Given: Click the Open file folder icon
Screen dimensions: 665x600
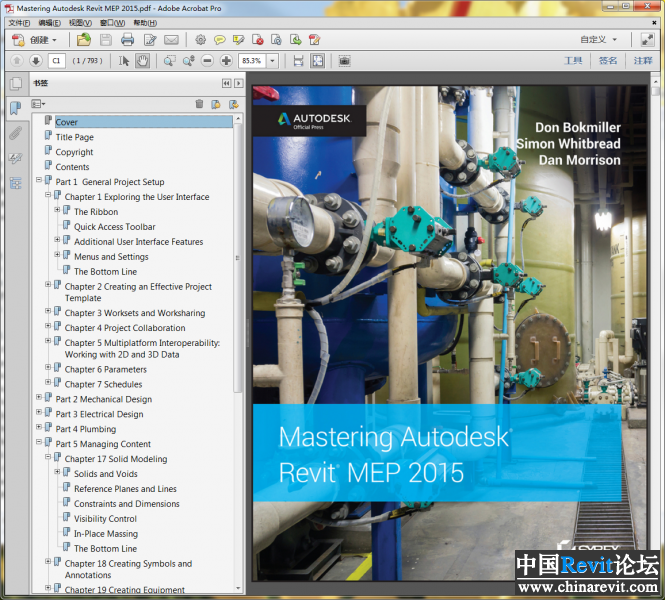Looking at the screenshot, I should (84, 40).
